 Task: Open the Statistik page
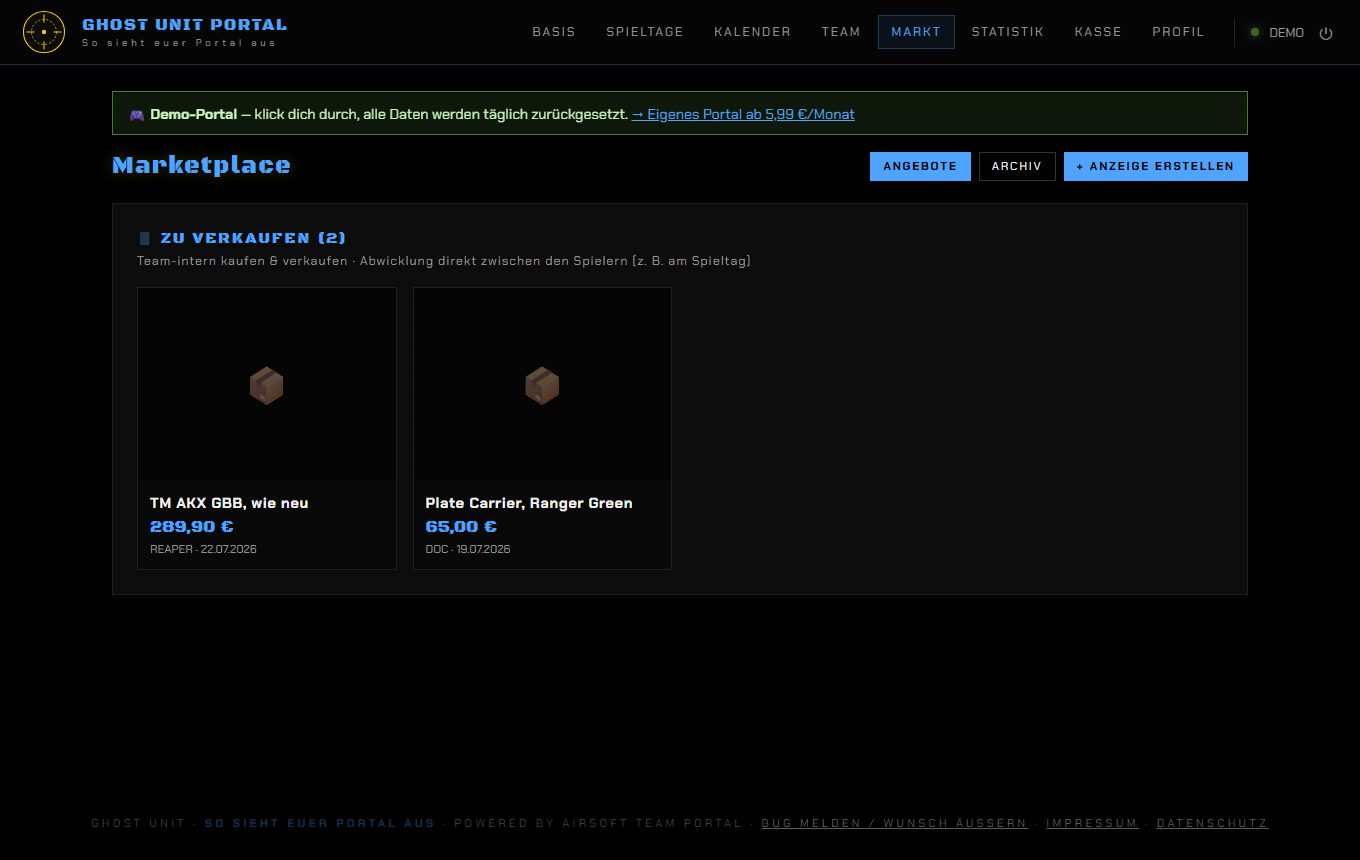[1007, 32]
